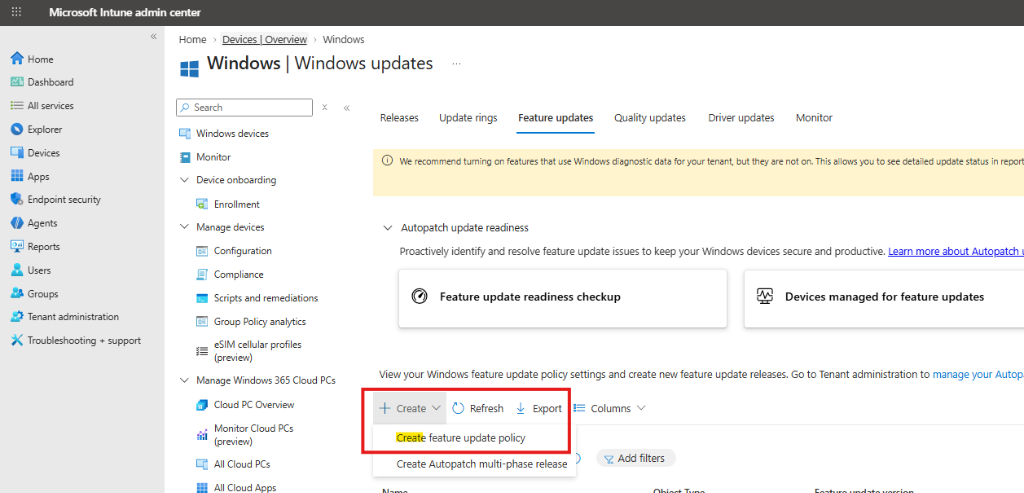Click the Monitor Cloud PCs chart icon
Viewport: 1024px width, 493px height.
202,435
